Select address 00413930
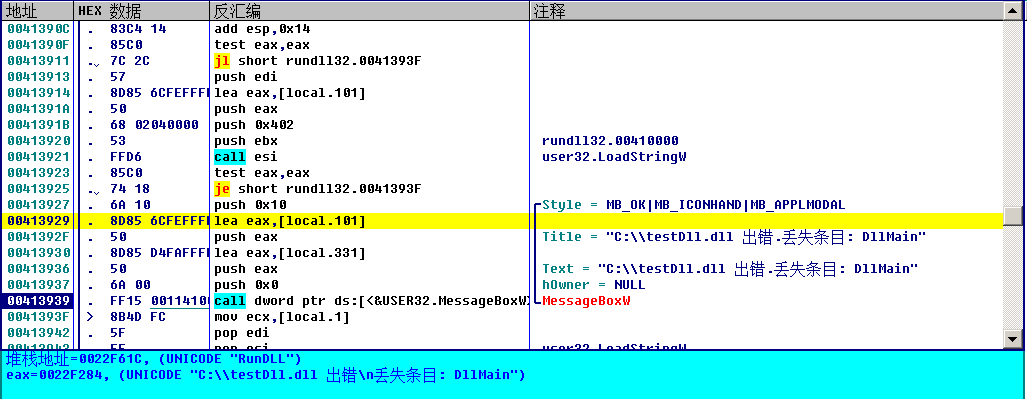Screen dimensions: 1027x399 coord(38,253)
